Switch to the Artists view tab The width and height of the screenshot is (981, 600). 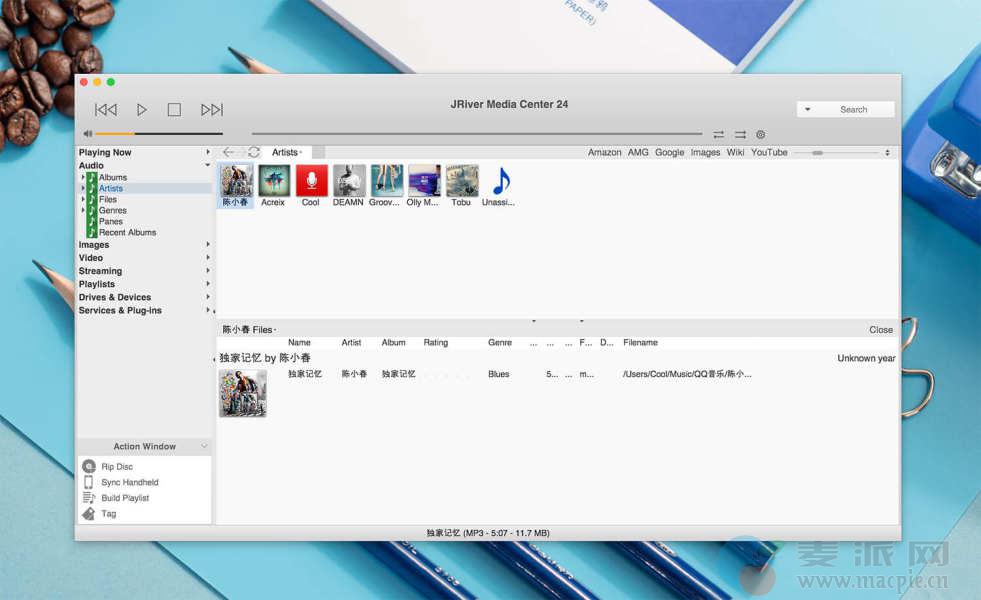click(286, 152)
